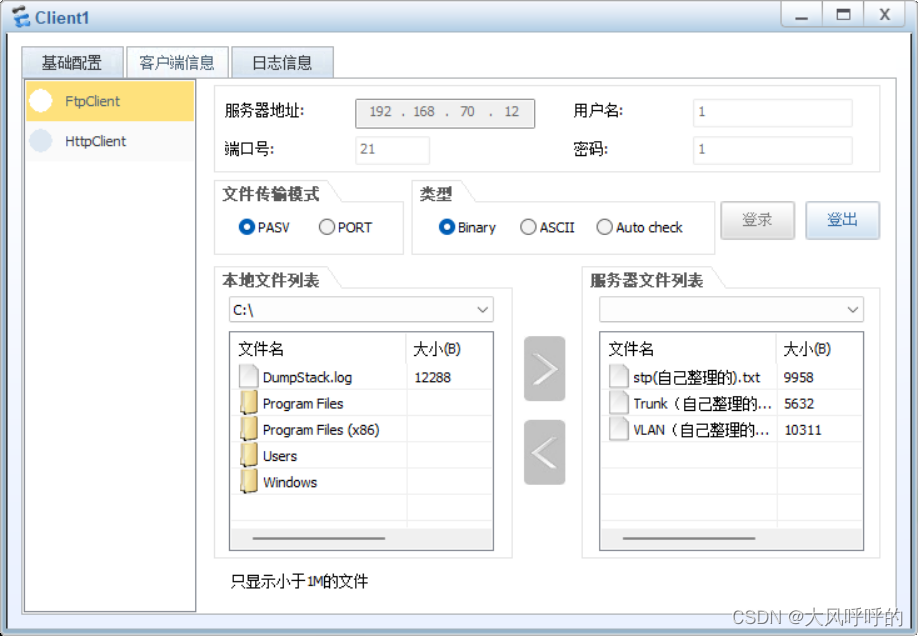Click the Windows folder icon
This screenshot has height=636, width=918.
click(x=248, y=481)
